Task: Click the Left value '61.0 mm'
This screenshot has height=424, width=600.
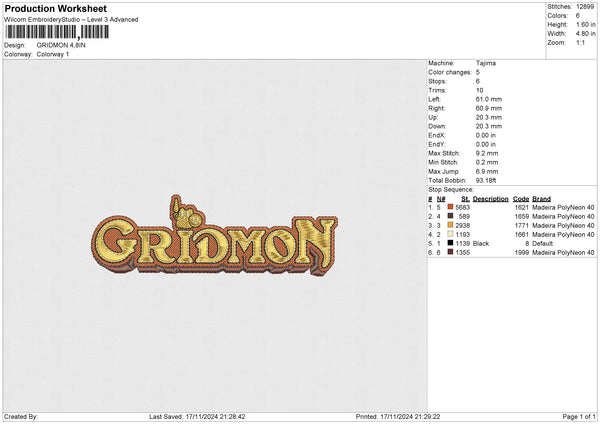Action: (489, 99)
